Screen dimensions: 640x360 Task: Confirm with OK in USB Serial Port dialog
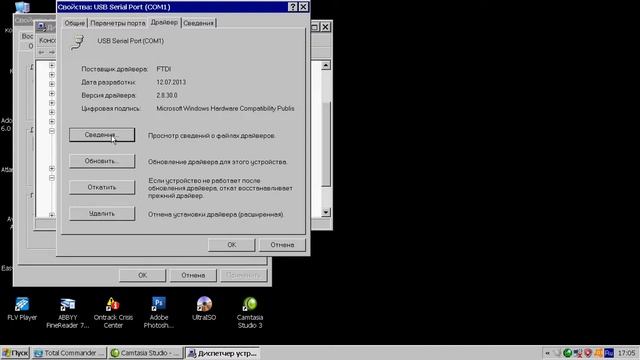(x=231, y=245)
